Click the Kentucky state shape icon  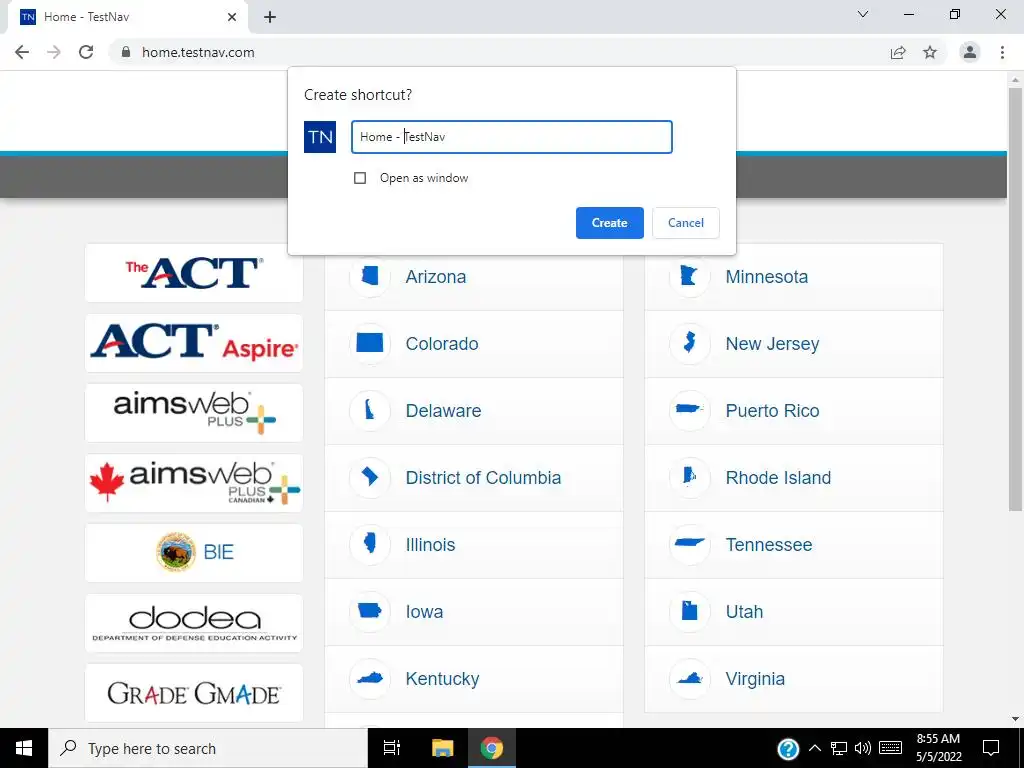[370, 679]
